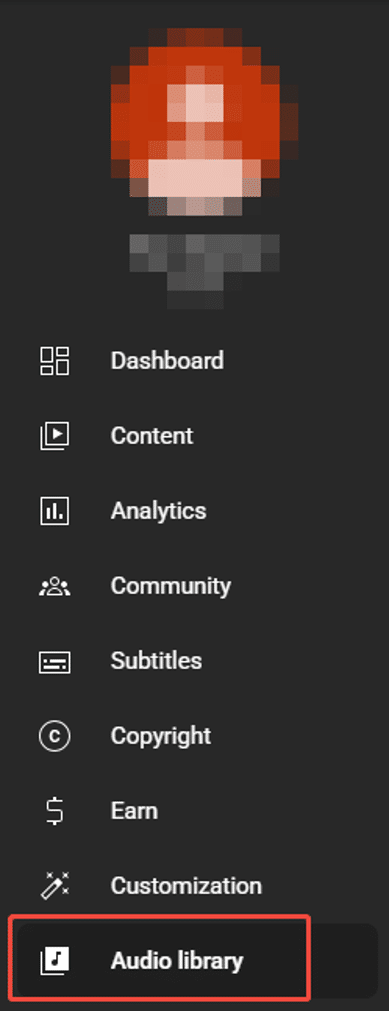
Task: Click the Audio library music note icon
Action: pos(55,961)
